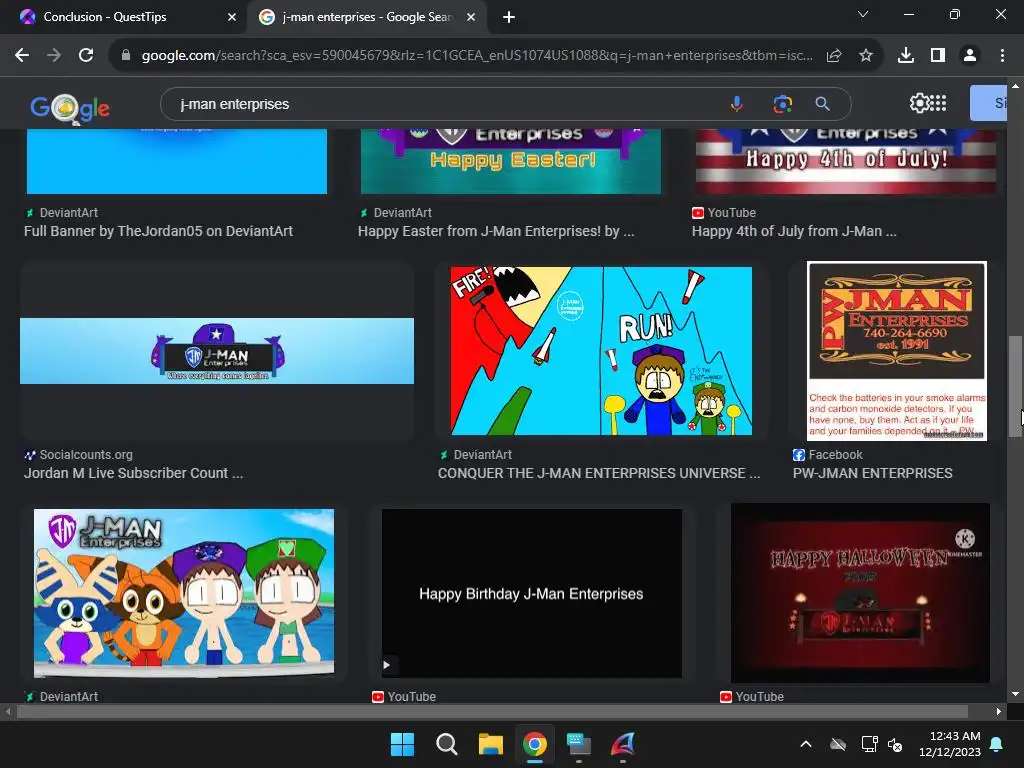The height and width of the screenshot is (768, 1024).
Task: Open Happy Birthday J-Man Enterprises video thumbnail
Action: tap(532, 594)
